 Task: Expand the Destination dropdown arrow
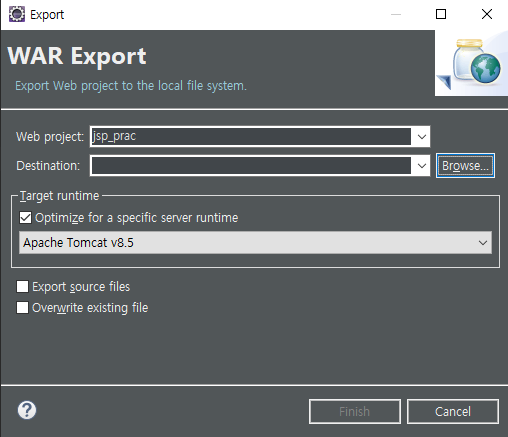point(422,166)
